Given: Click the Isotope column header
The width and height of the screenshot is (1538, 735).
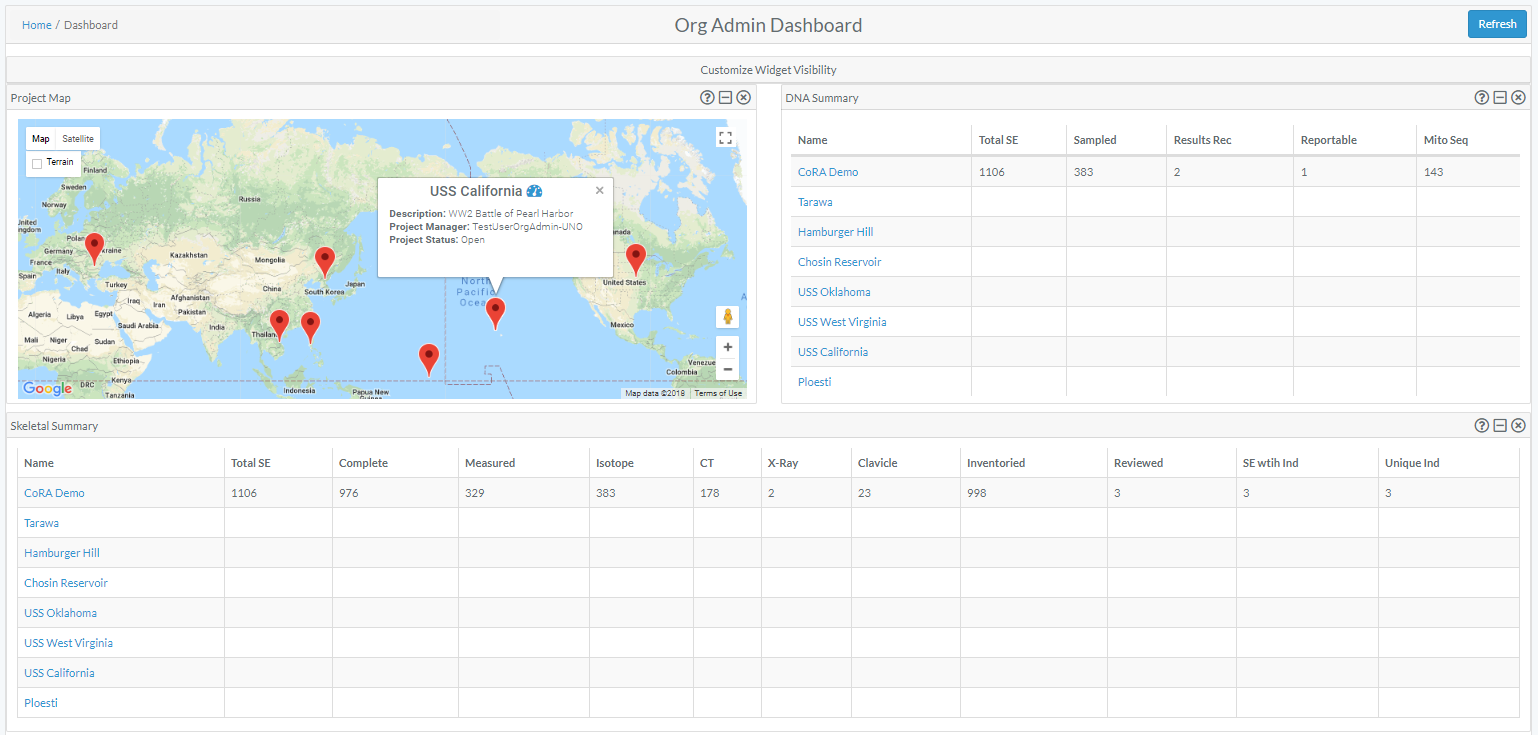Looking at the screenshot, I should 614,463.
